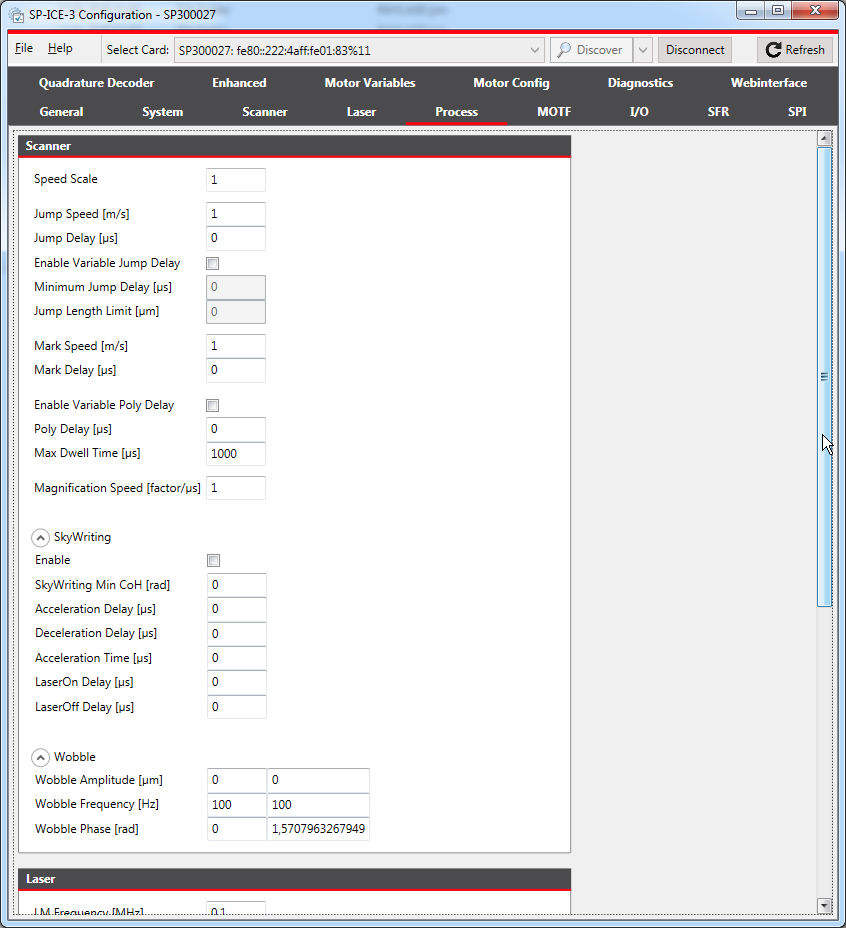Click the first Wobble Phase field
This screenshot has width=846, height=928.
(x=237, y=829)
